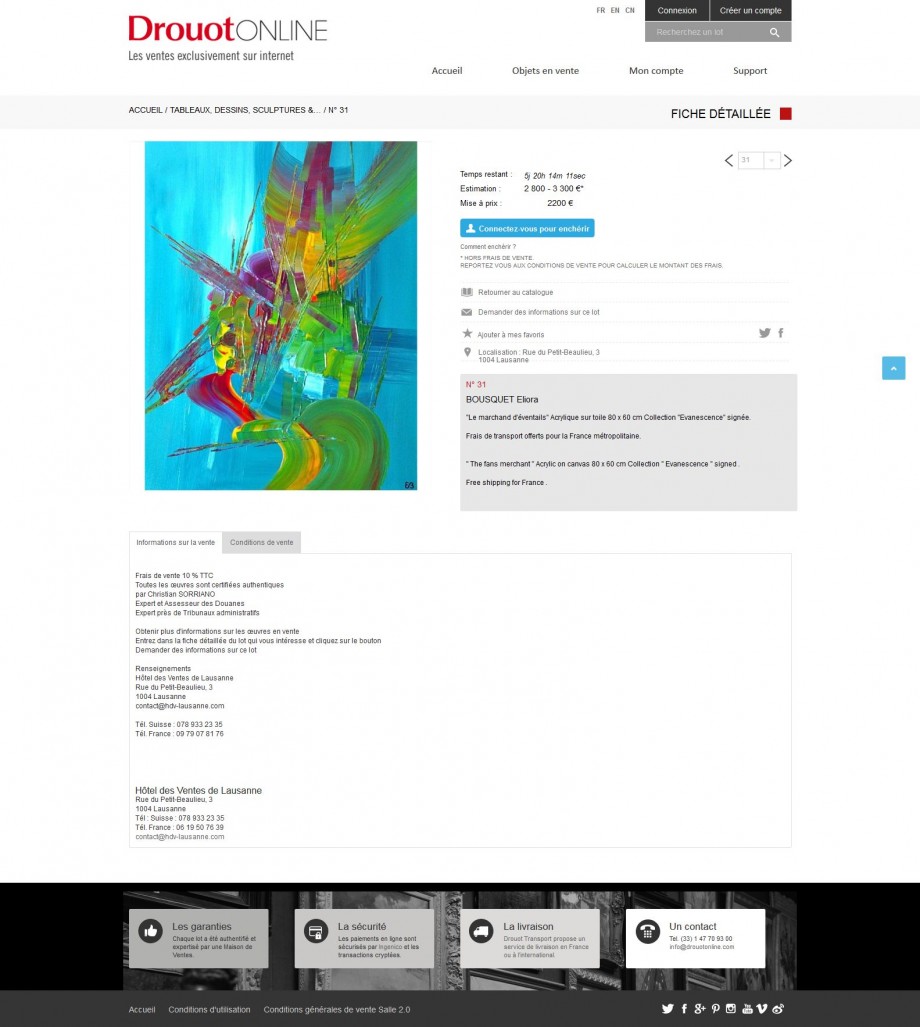Go to previous lot arrow
The image size is (920, 1027).
(x=729, y=160)
